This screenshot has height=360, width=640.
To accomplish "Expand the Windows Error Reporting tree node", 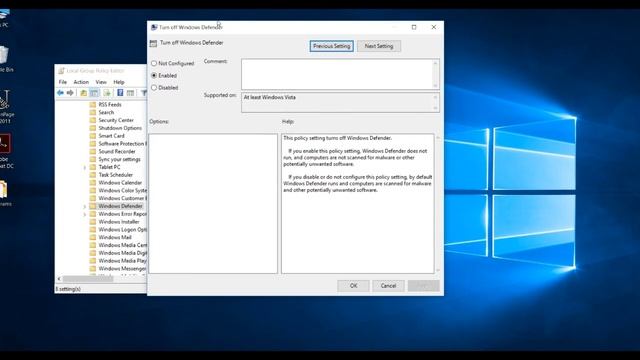I will (x=85, y=214).
